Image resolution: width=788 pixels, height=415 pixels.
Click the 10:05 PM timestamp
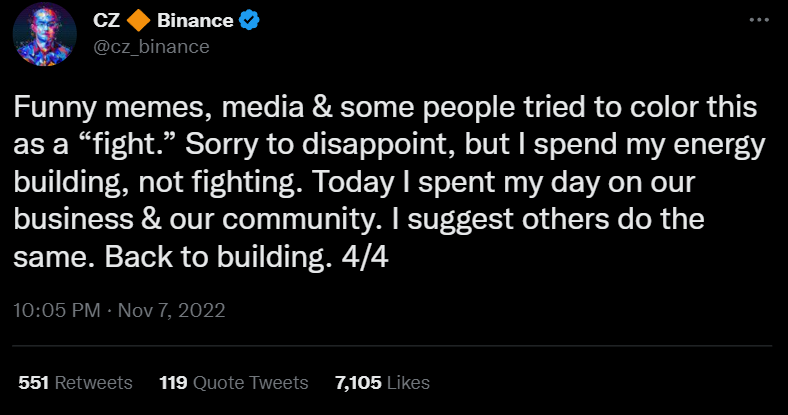[56, 310]
